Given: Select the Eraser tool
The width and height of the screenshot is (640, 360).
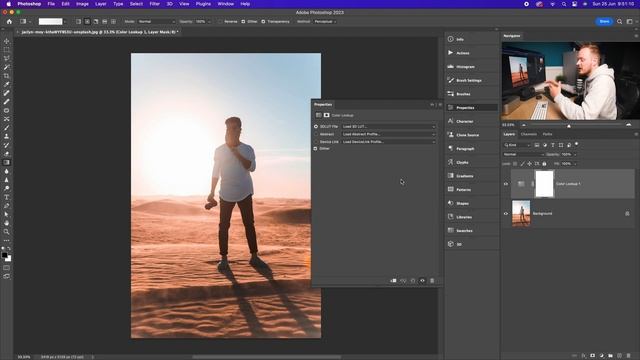Looking at the screenshot, I should pos(7,154).
